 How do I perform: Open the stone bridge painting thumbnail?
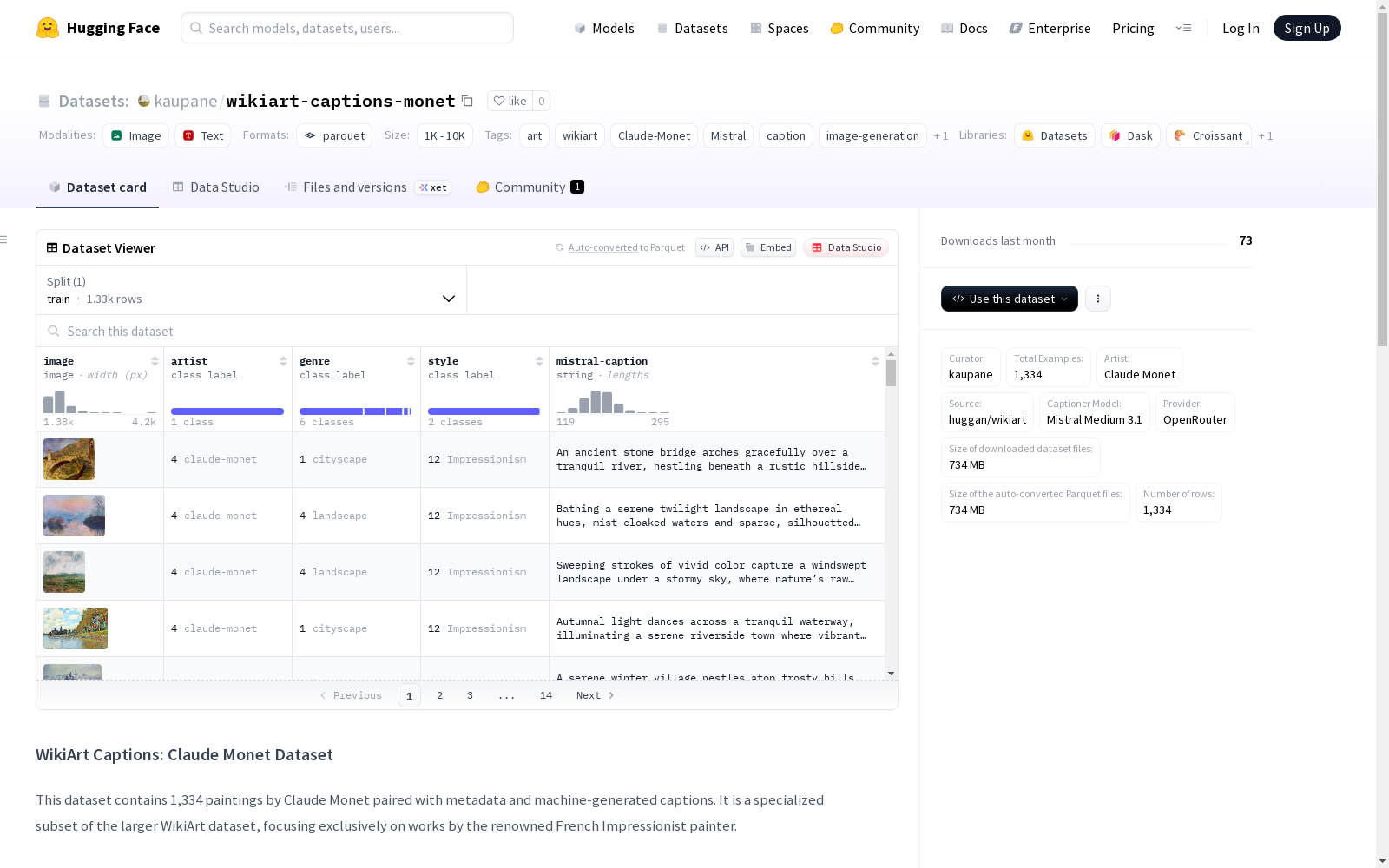[x=69, y=459]
